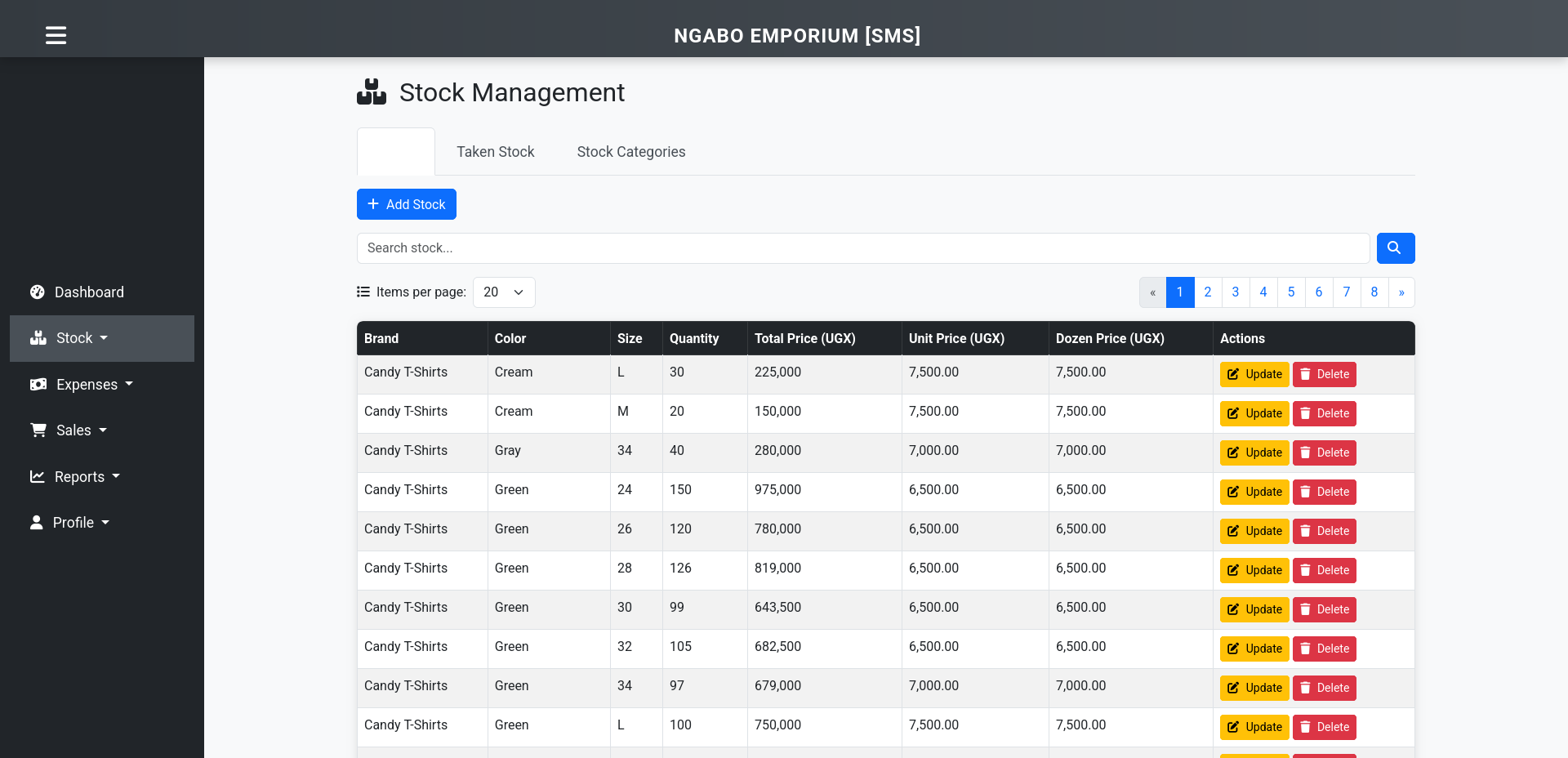Open the Items per page dropdown
Viewport: 1568px width, 758px height.
[504, 292]
